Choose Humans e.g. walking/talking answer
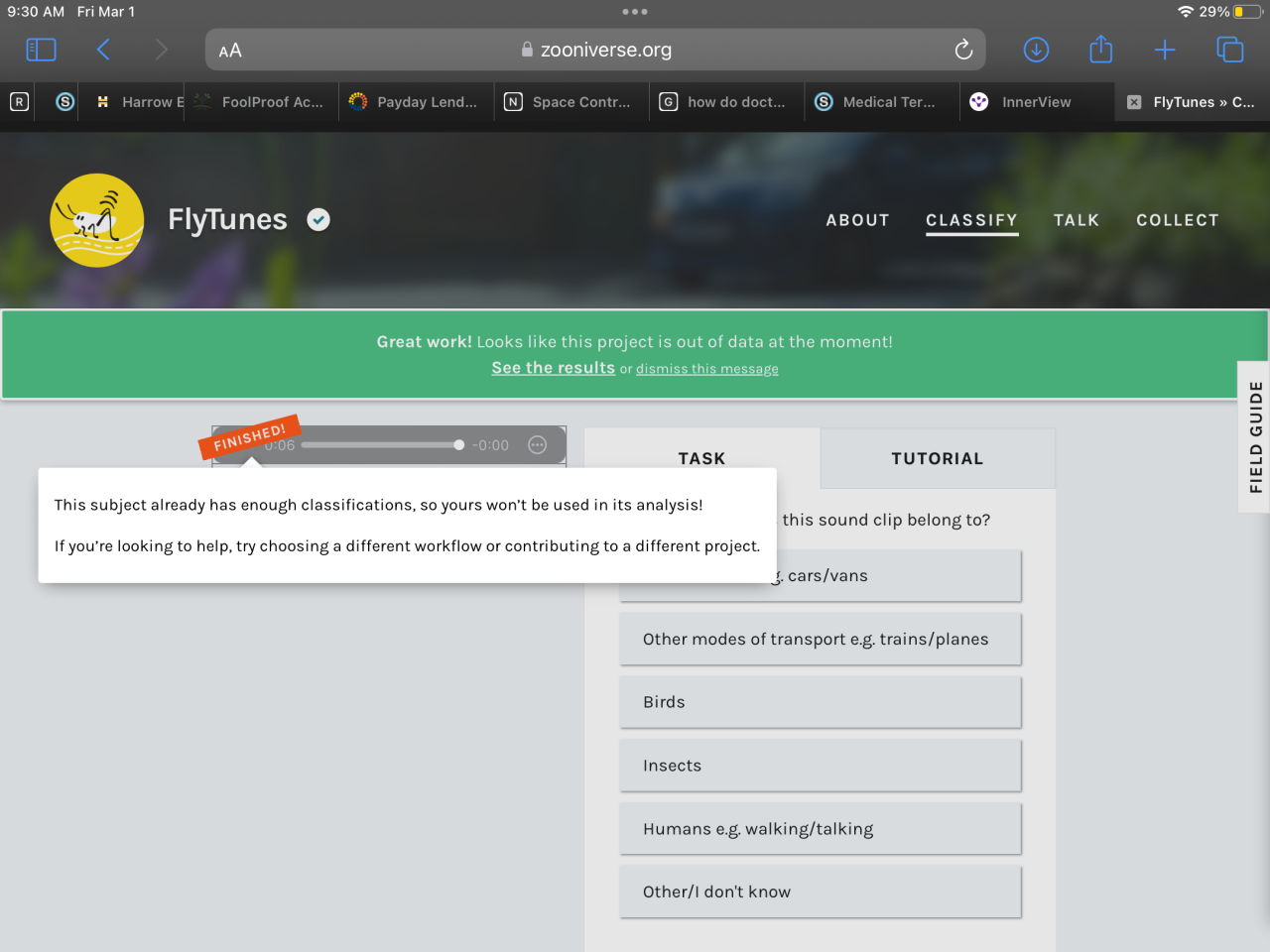 [821, 829]
